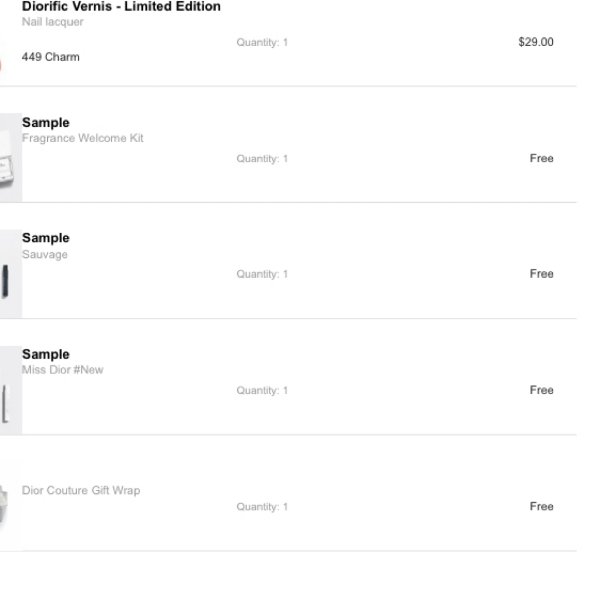Image resolution: width=600 pixels, height=600 pixels.
Task: Click the Miss Dior #New sample name
Action: (63, 370)
